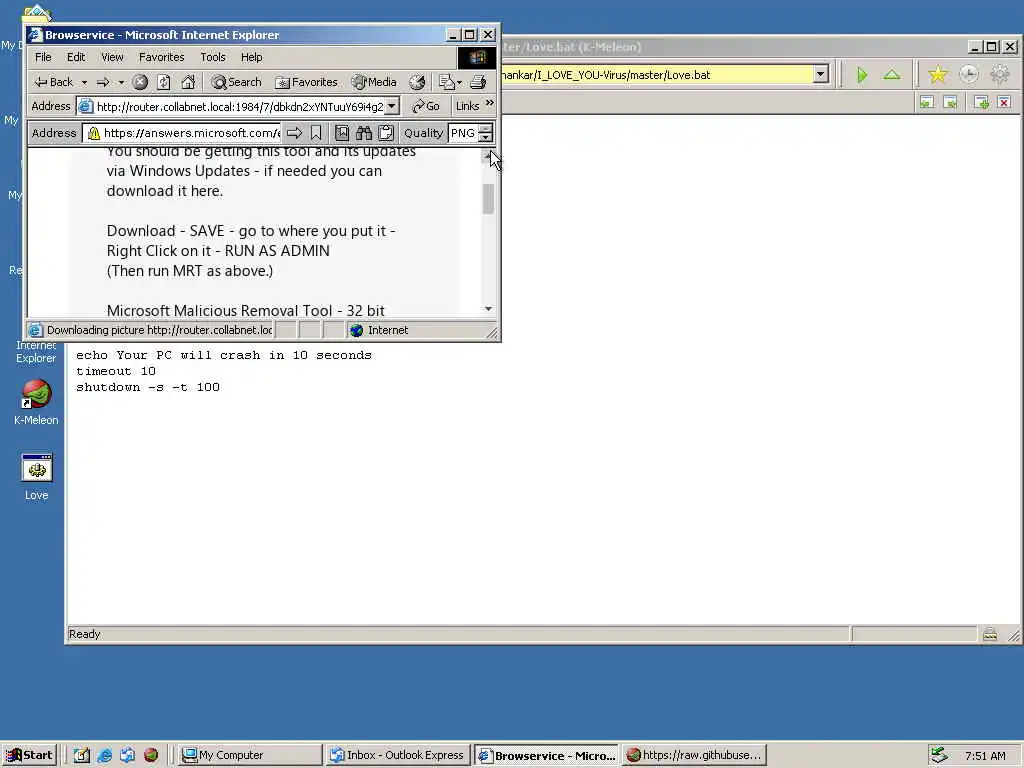Click the previous tab icon in K-Meleon
Screen dimensions: 1024x768
(x=927, y=103)
